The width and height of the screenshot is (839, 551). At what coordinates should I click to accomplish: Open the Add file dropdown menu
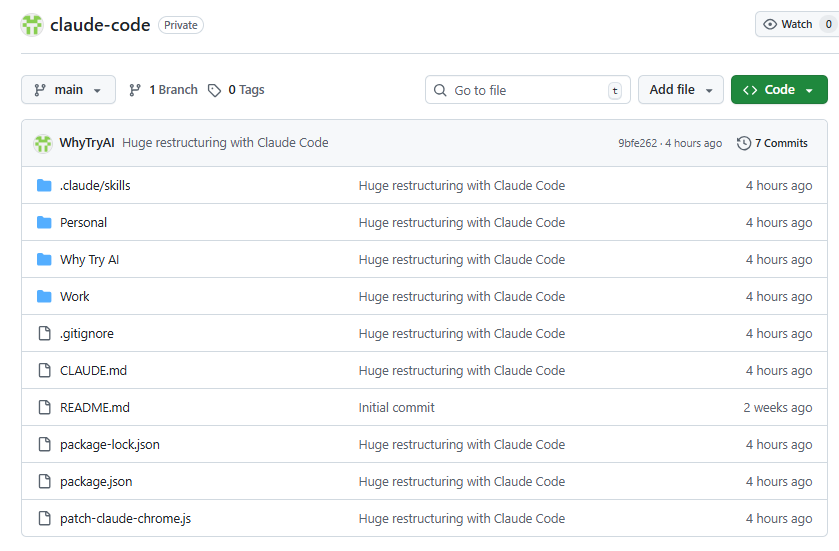681,89
